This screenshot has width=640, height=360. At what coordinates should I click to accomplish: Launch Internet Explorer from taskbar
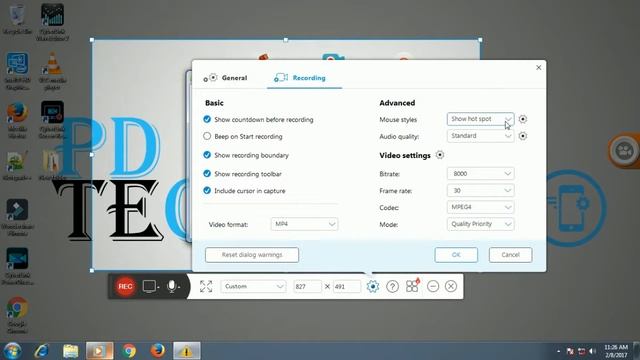coord(41,351)
